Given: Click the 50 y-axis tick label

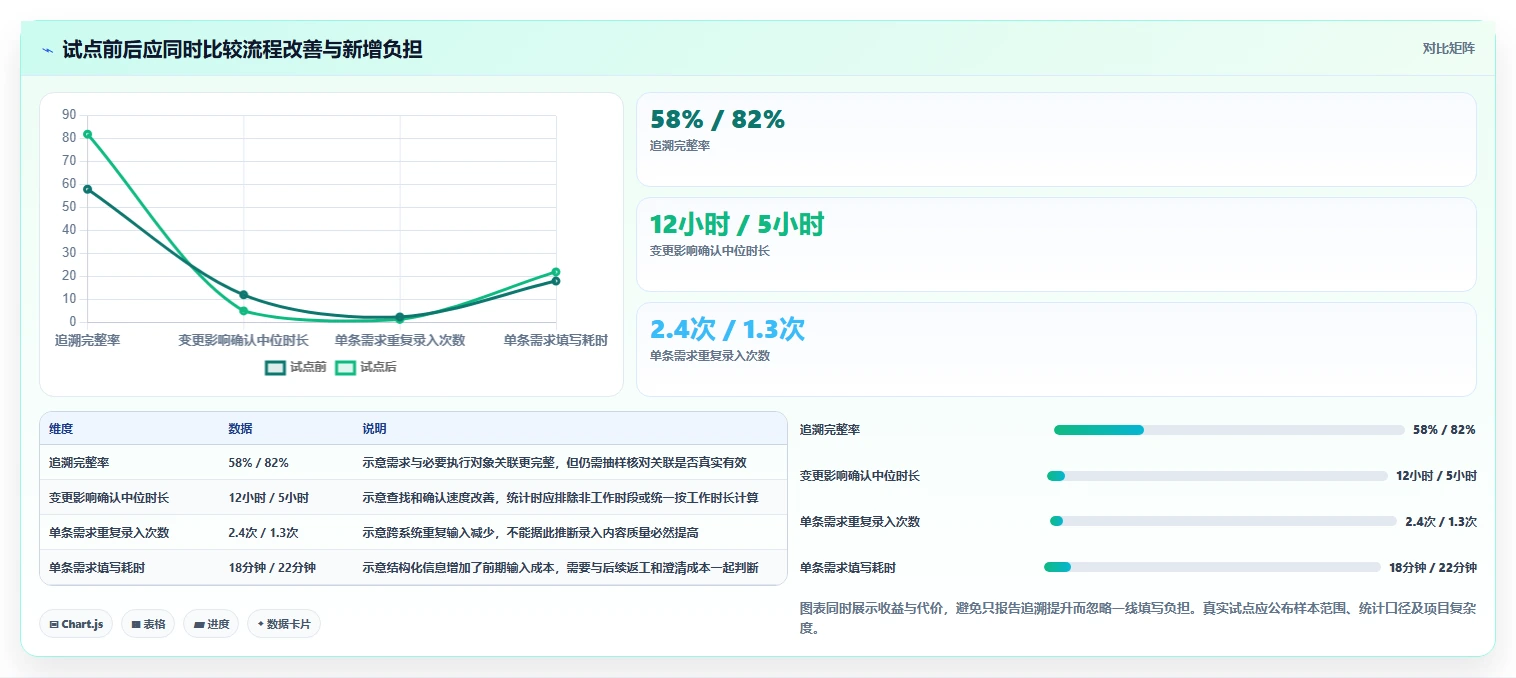Looking at the screenshot, I should (69, 207).
